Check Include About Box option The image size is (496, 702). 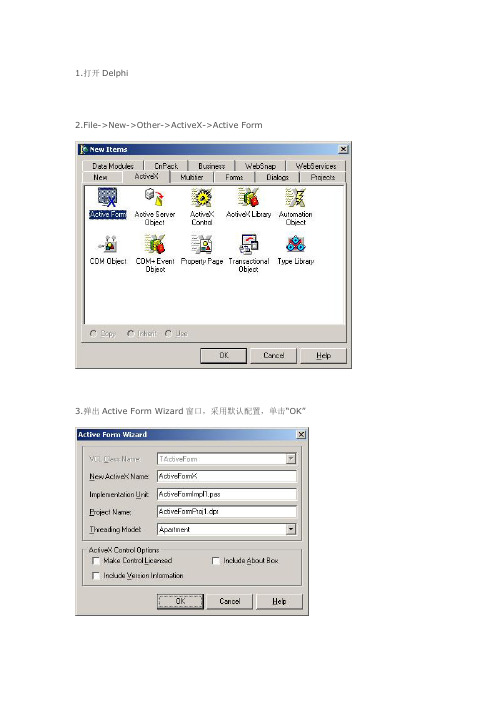[215, 561]
